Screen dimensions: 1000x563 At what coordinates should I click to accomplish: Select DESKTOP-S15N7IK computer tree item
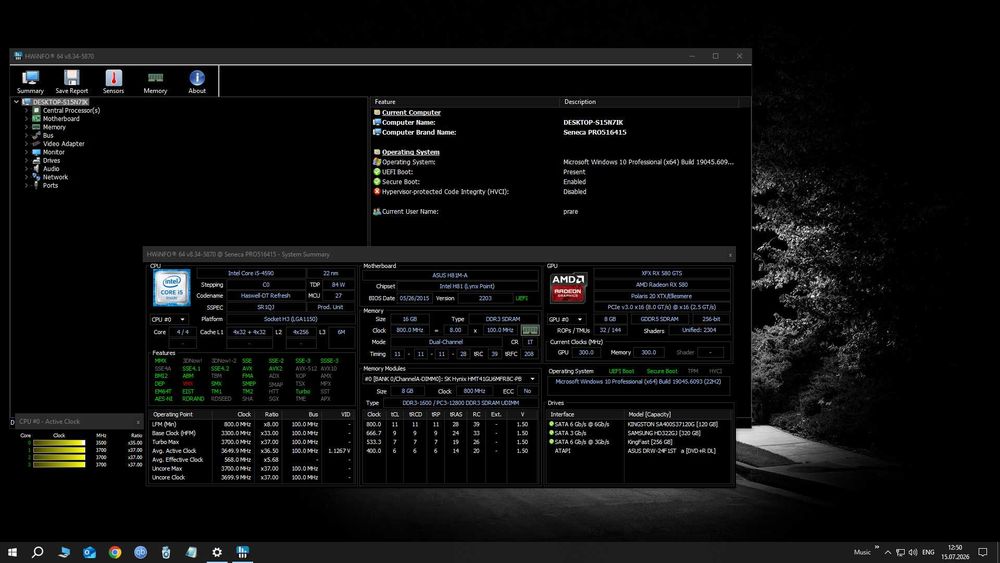(x=61, y=102)
